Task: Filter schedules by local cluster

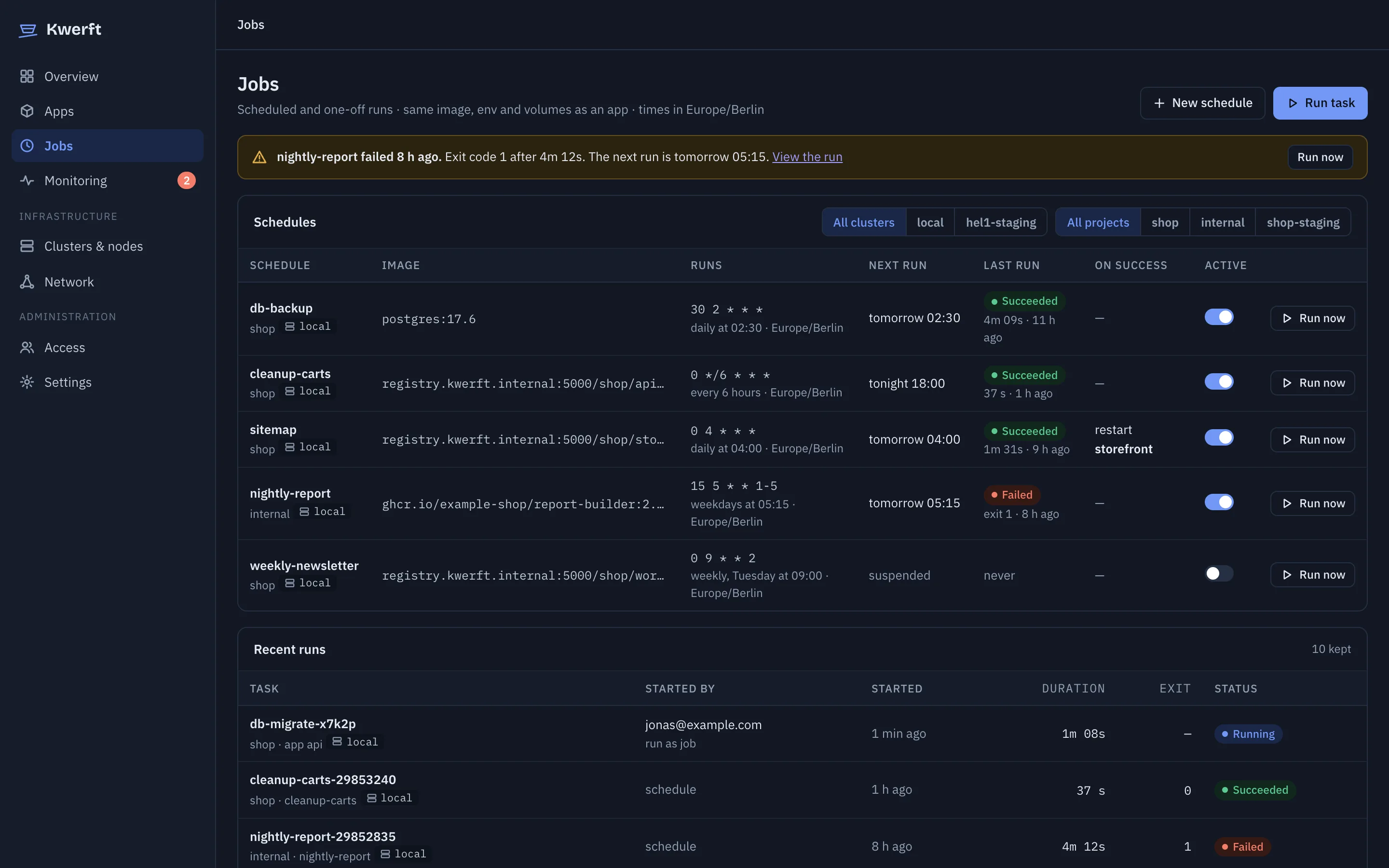Action: click(x=930, y=222)
